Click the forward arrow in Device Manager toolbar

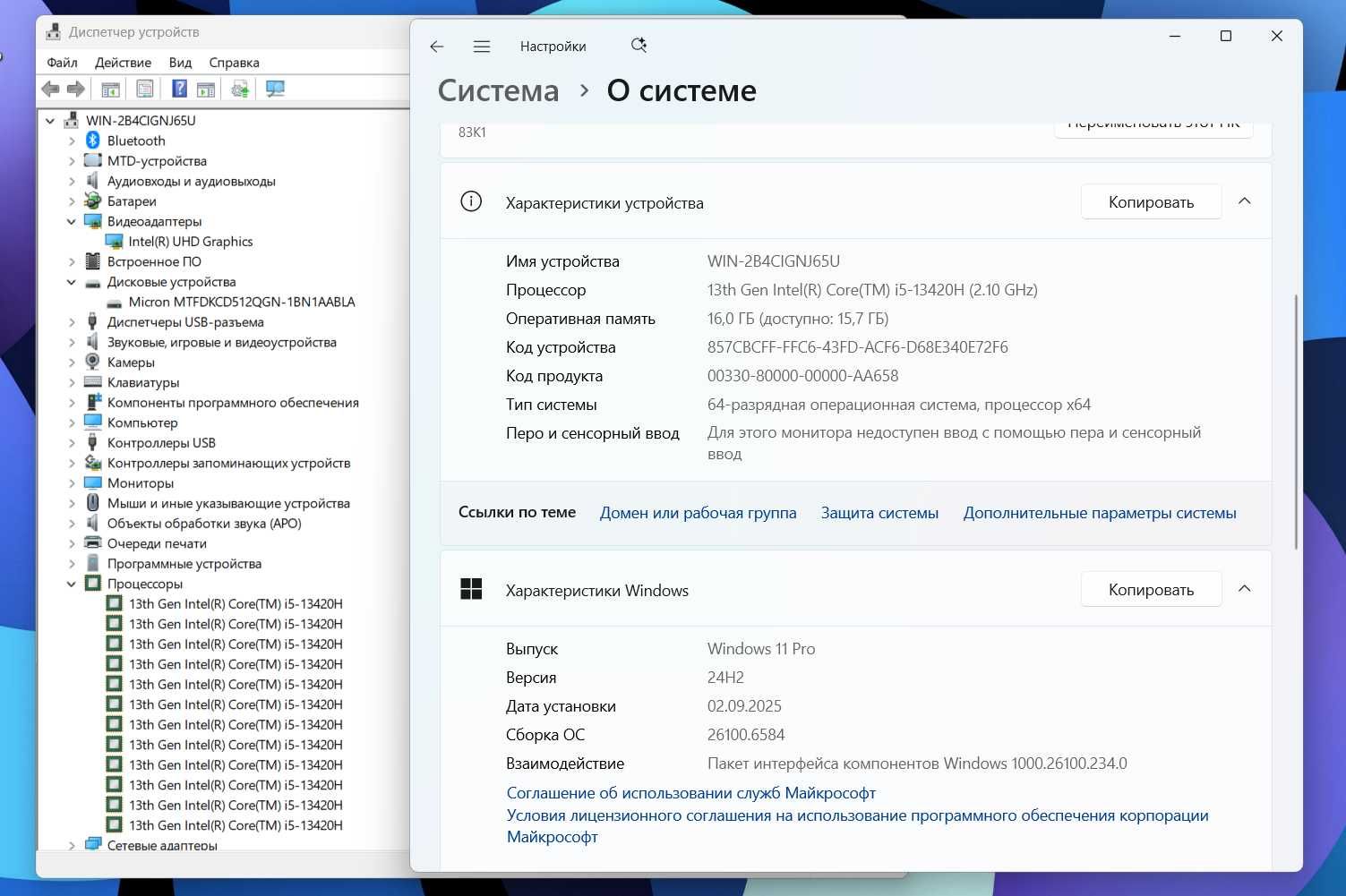tap(76, 89)
